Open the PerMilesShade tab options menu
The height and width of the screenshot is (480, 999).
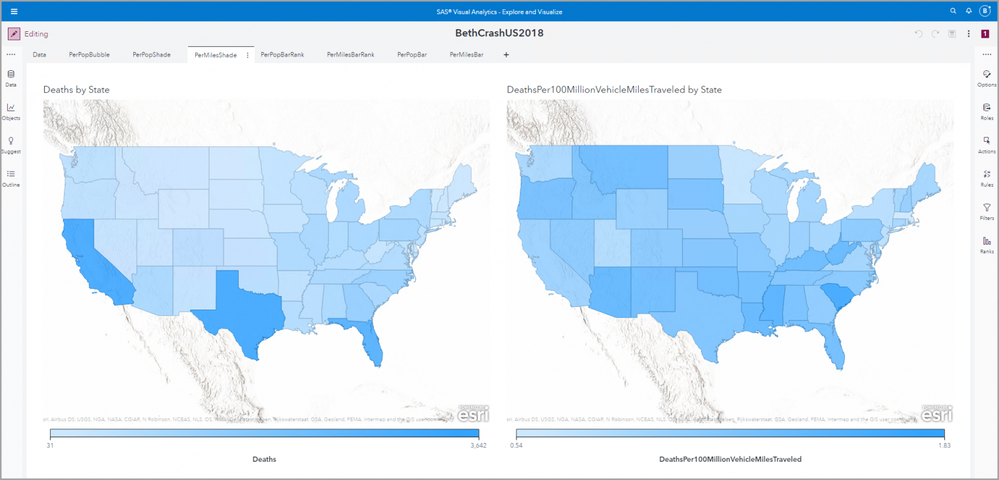tap(247, 55)
